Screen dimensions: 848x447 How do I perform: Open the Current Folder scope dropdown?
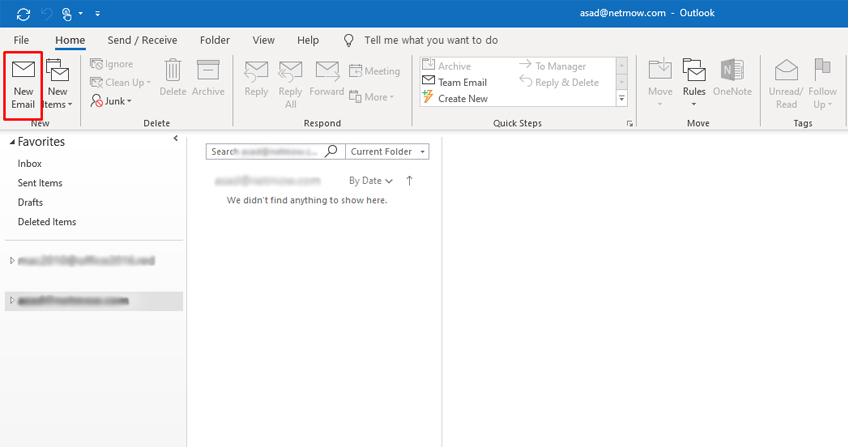pos(387,151)
